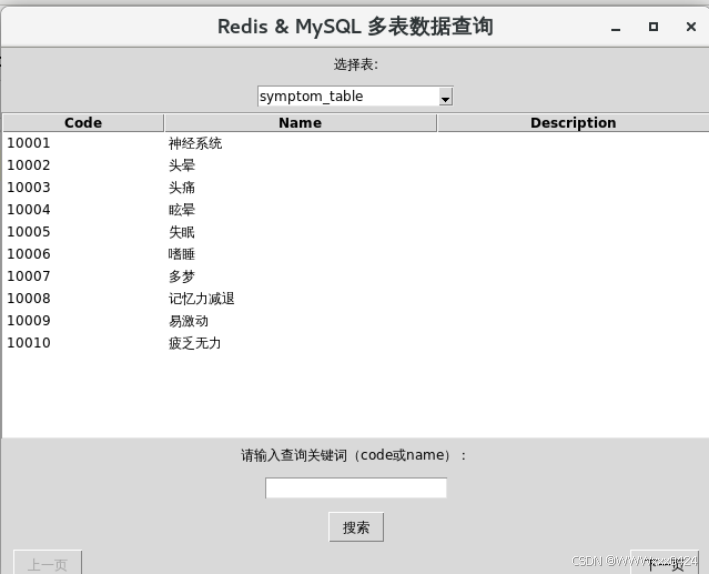Click the name cell 记忆力减退
Image resolution: width=710 pixels, height=574 pixels.
pyautogui.click(x=201, y=299)
